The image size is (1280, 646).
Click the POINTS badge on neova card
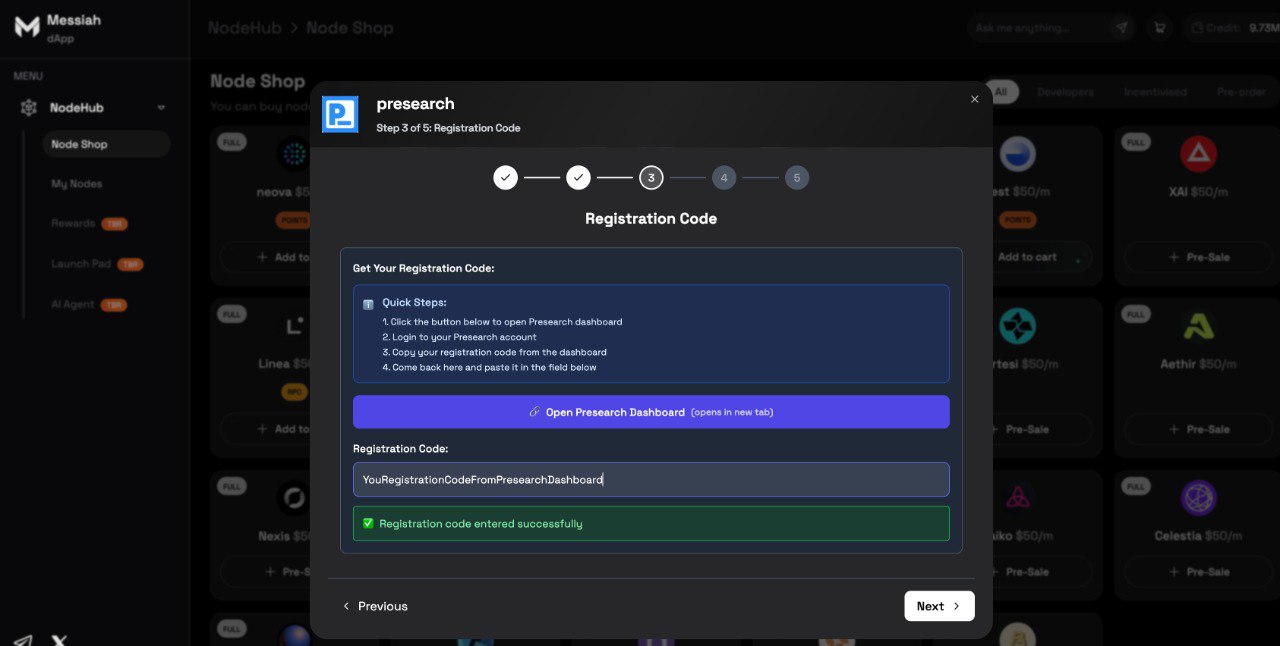[294, 220]
